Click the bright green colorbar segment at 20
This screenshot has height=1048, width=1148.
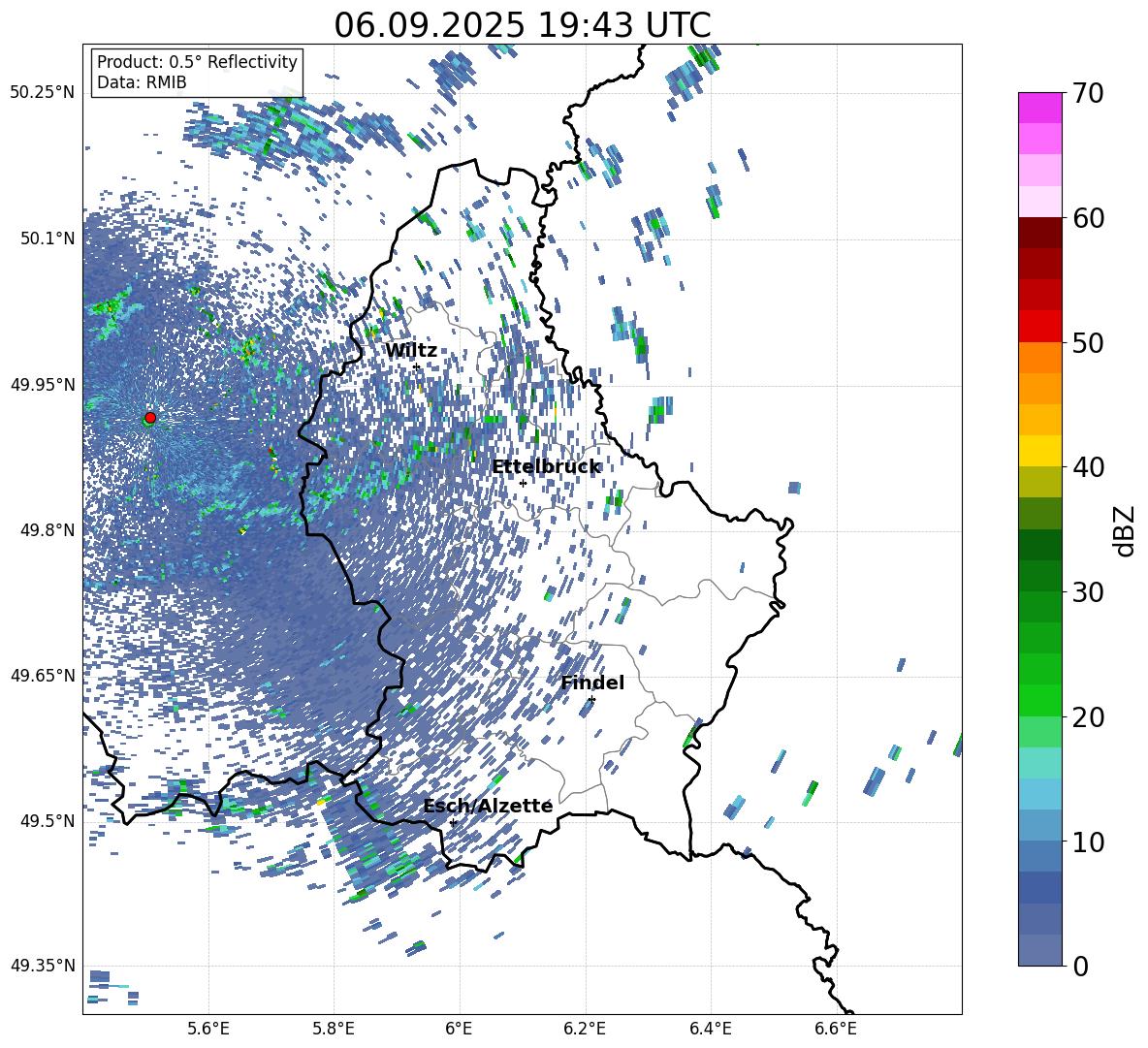[1039, 700]
